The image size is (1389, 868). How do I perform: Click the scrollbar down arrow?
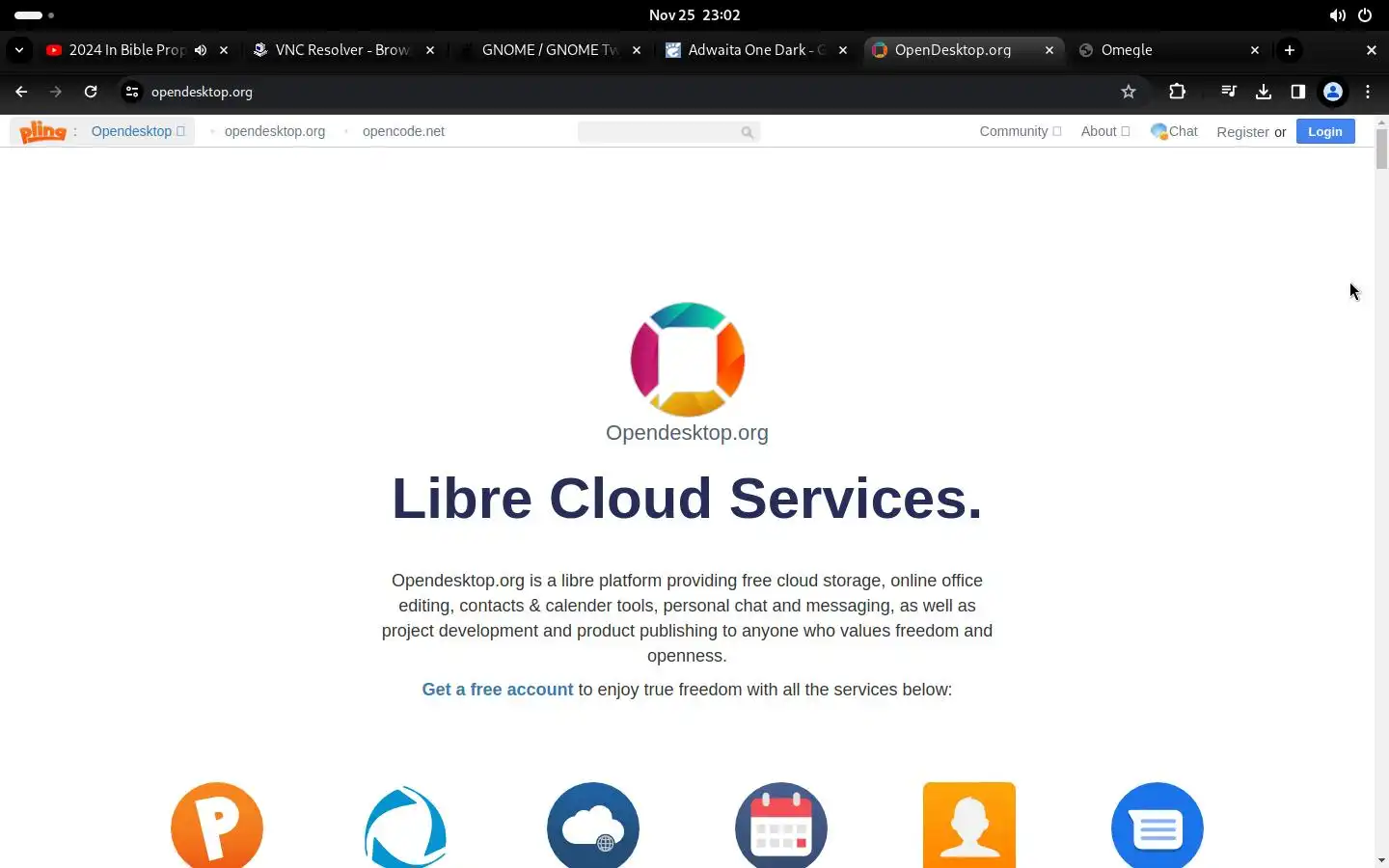tap(1381, 859)
